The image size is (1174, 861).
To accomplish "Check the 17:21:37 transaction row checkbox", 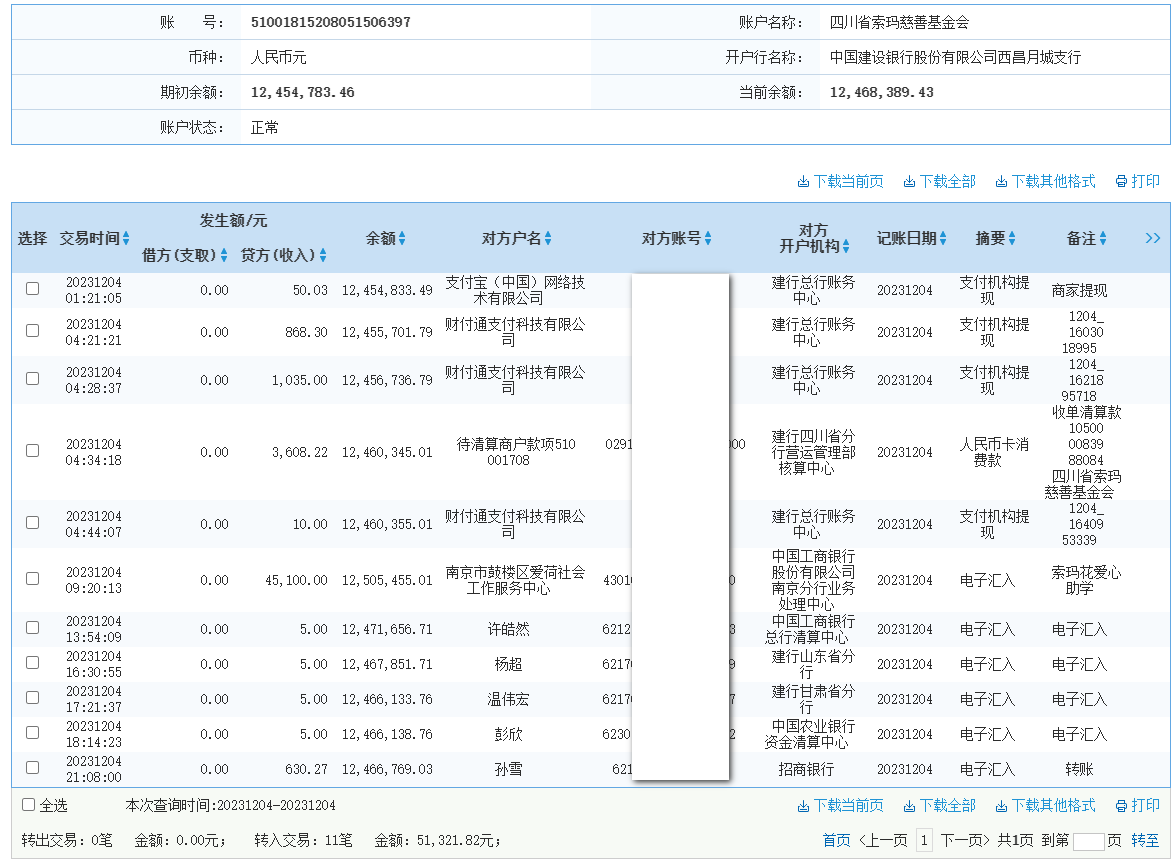I will click(x=32, y=697).
